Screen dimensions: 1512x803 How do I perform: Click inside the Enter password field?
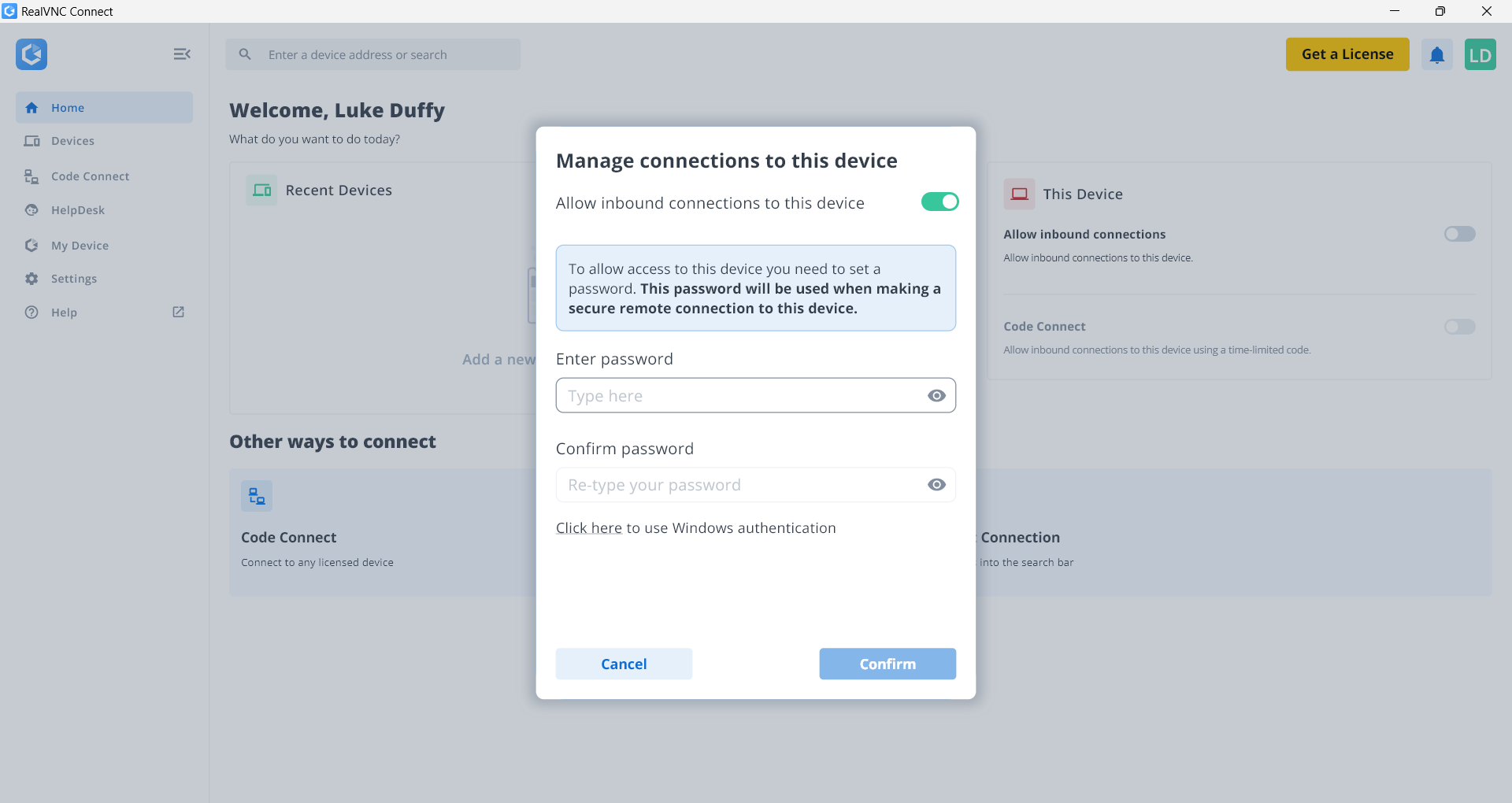point(732,395)
